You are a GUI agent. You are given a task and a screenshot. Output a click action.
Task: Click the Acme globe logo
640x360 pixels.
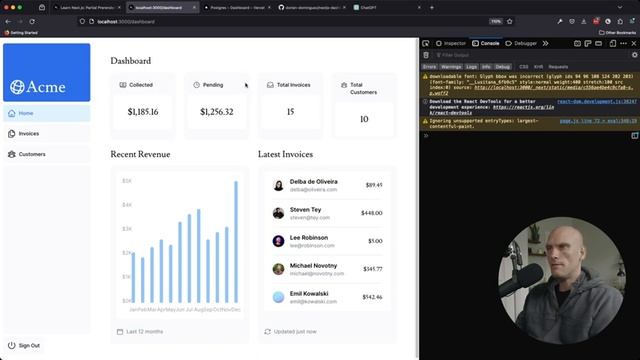(x=17, y=87)
